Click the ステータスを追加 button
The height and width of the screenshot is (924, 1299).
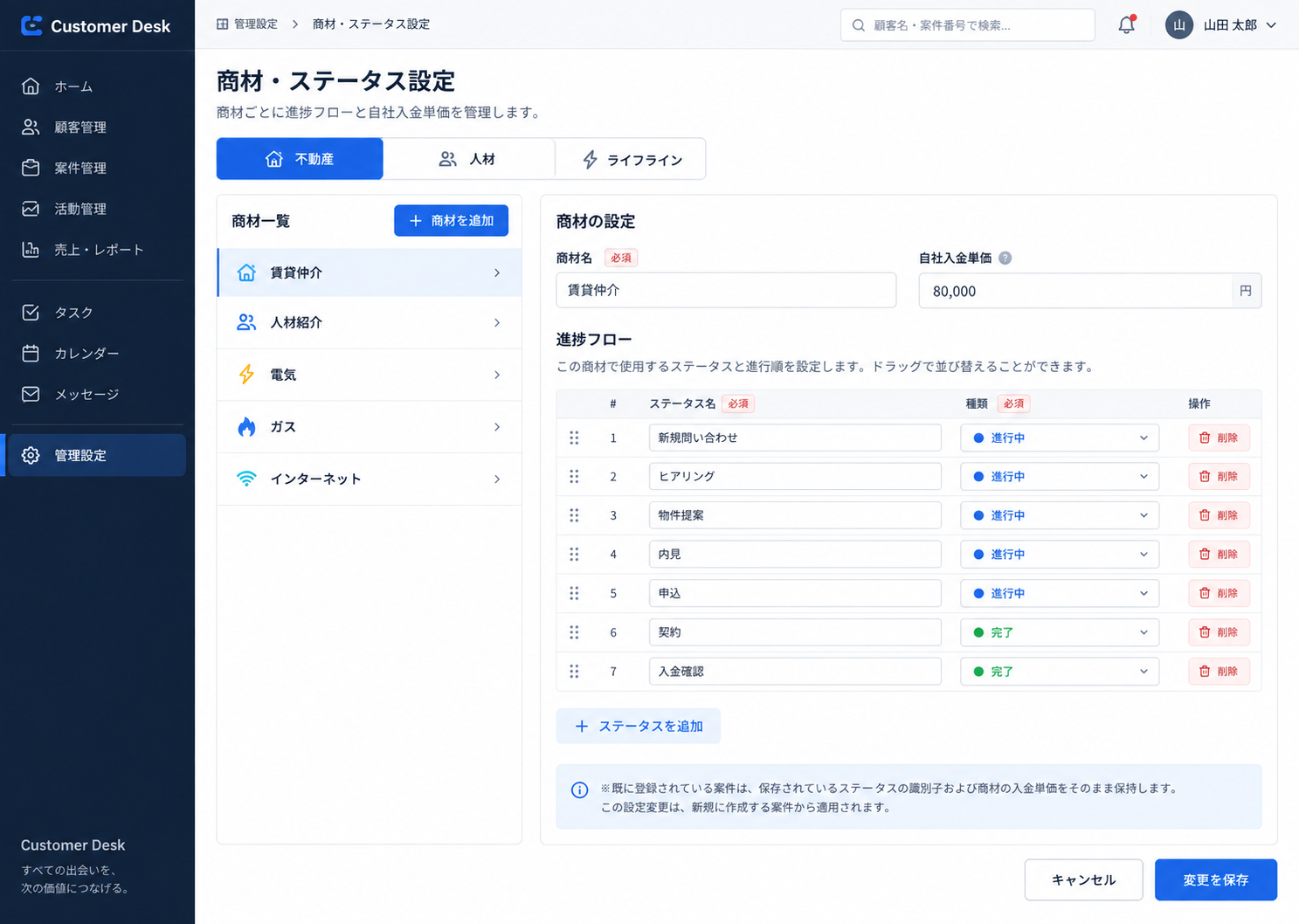point(639,726)
